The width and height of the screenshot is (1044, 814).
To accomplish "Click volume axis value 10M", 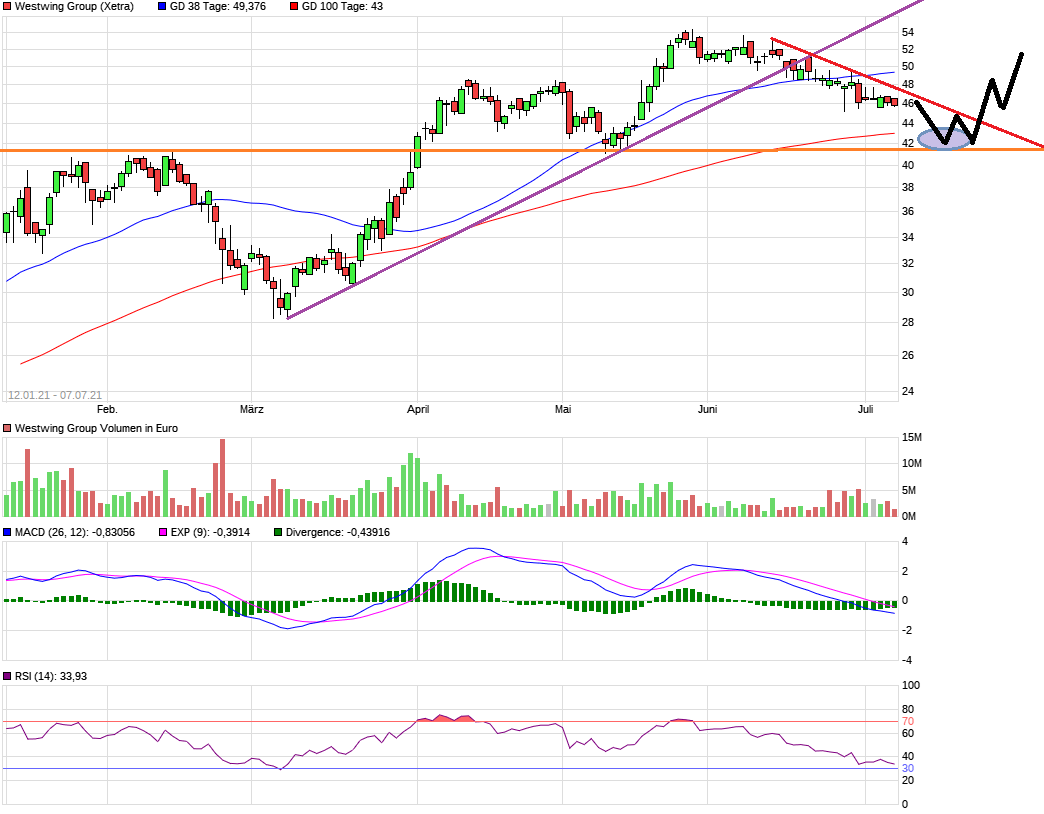I will pos(912,464).
